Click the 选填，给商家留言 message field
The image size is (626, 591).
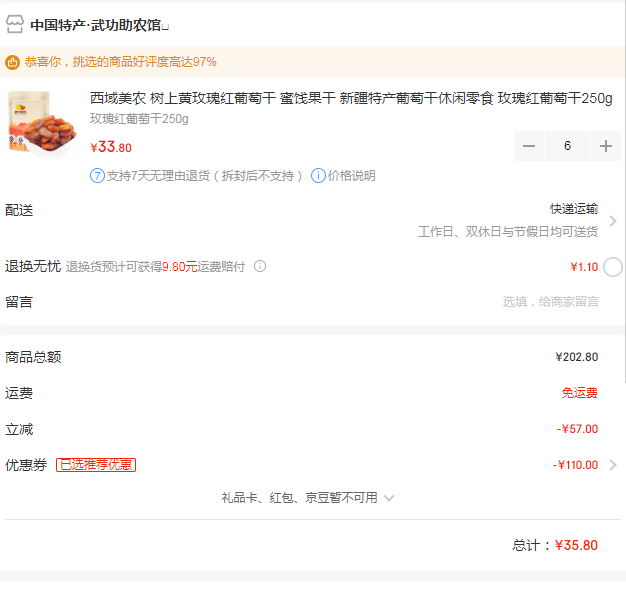(x=550, y=302)
